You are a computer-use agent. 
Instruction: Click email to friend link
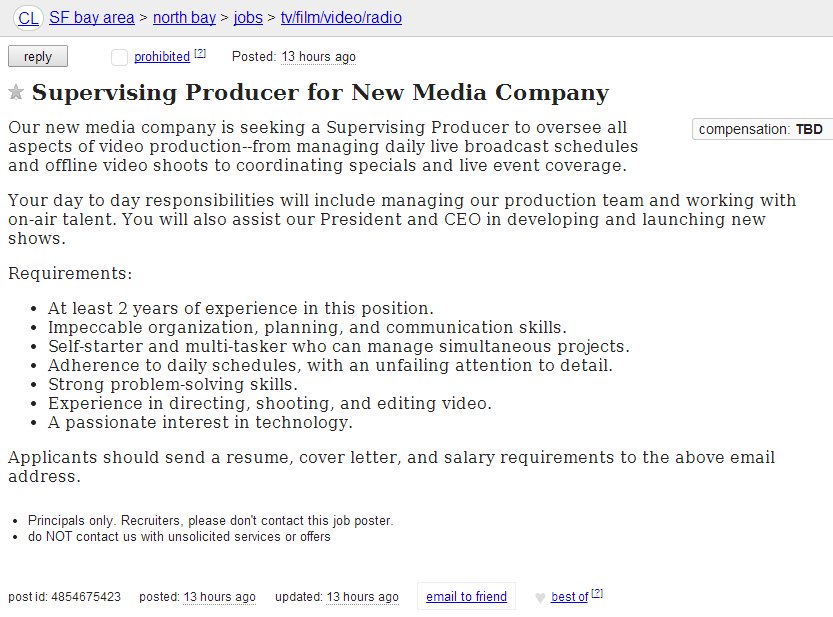466,596
